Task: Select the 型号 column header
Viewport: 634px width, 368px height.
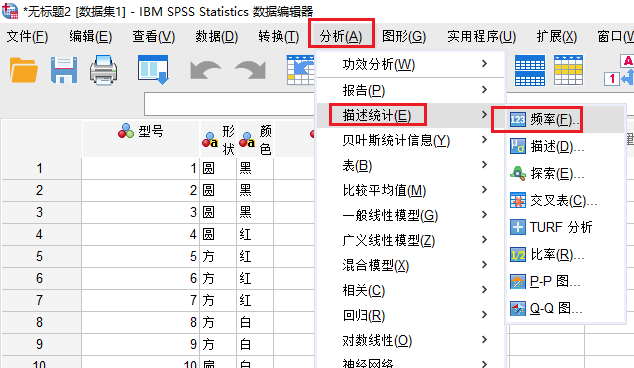Action: [141, 139]
